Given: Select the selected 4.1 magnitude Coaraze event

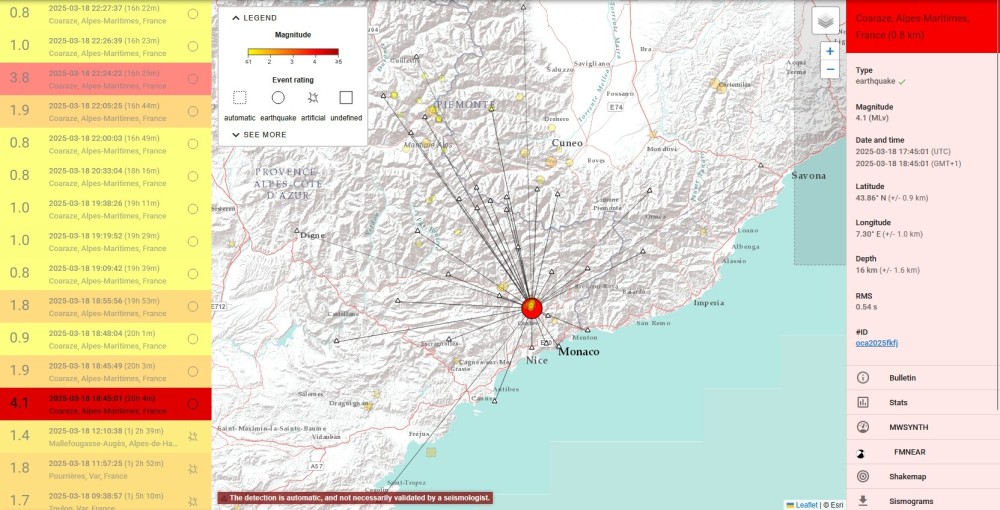Looking at the screenshot, I should 105,403.
